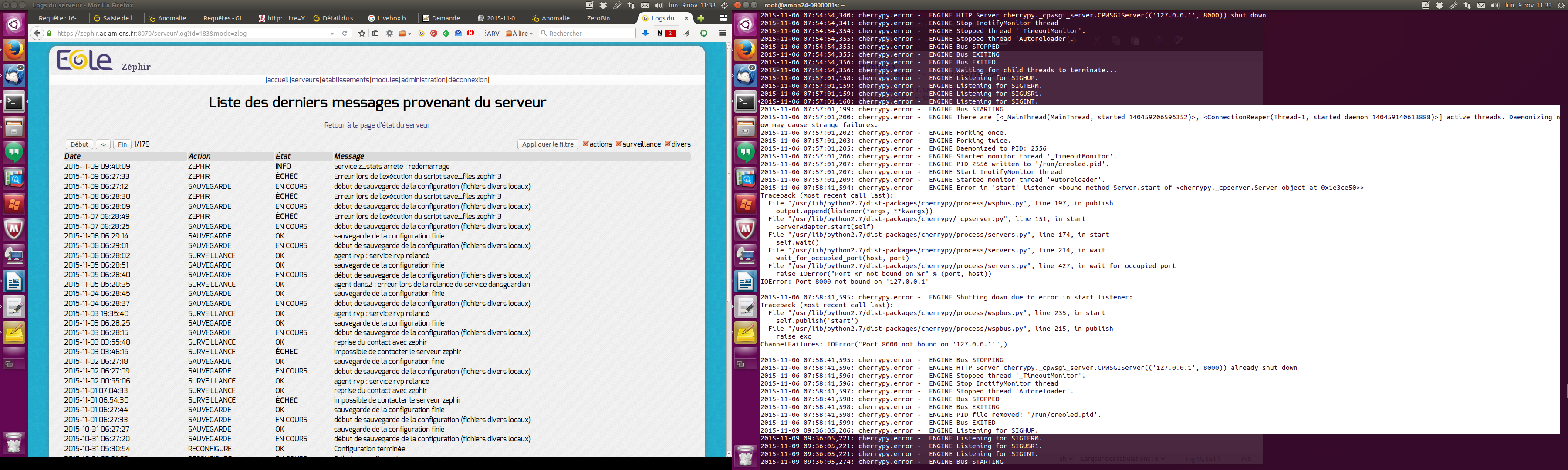Switch to the ZeroBin tab

coord(598,18)
